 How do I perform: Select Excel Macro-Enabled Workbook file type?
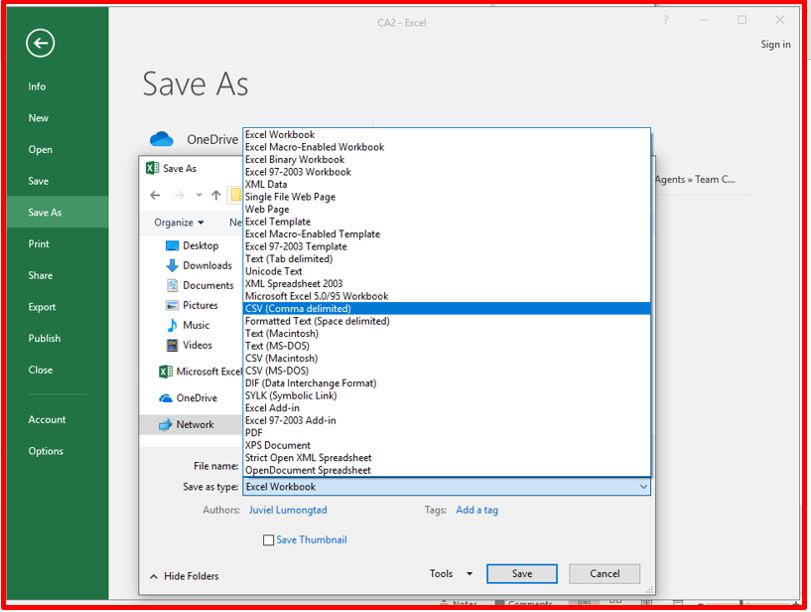pyautogui.click(x=447, y=147)
